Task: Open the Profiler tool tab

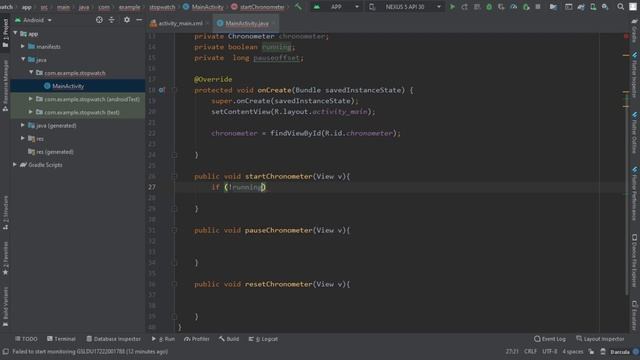Action: [x=197, y=339]
